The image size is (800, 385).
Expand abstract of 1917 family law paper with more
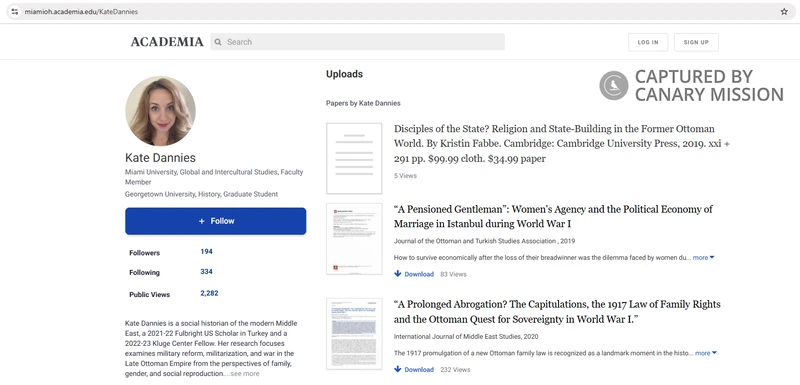705,353
